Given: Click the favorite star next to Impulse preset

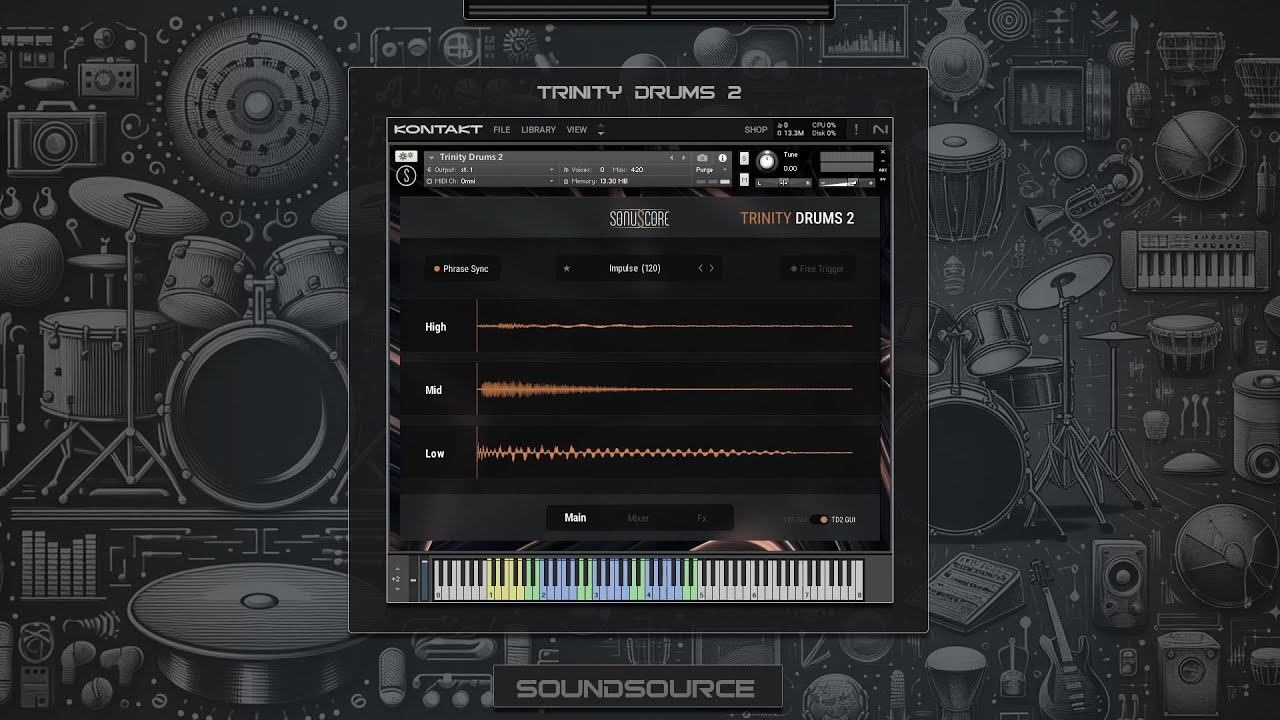Looking at the screenshot, I should 567,268.
